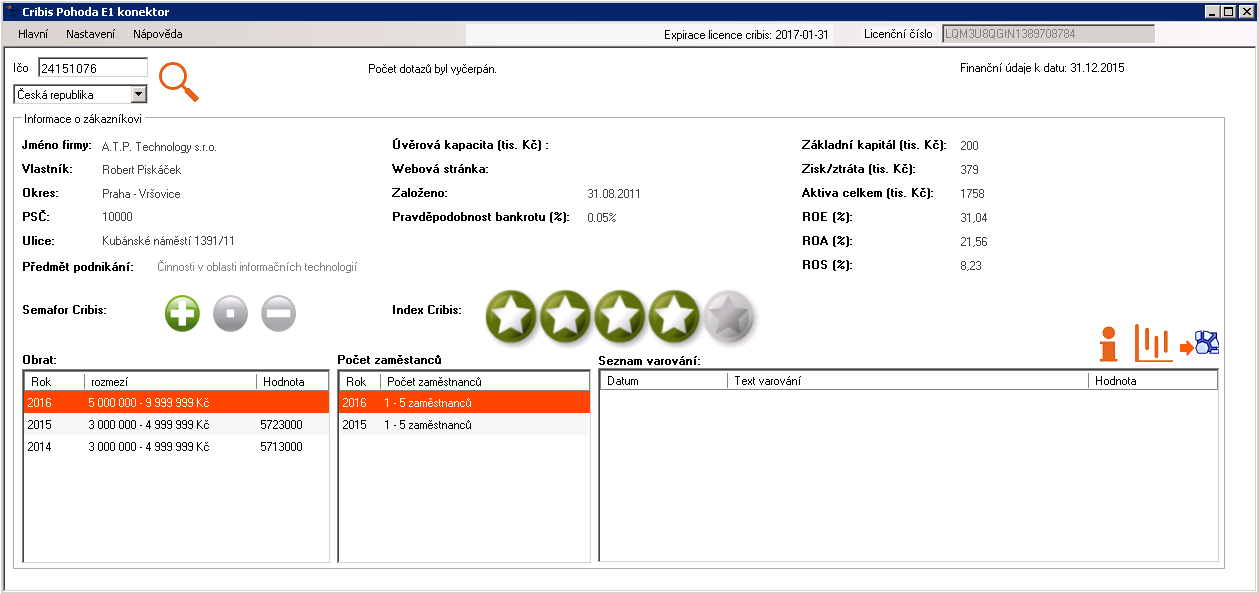Click the orange magnifier search icon

tap(178, 81)
